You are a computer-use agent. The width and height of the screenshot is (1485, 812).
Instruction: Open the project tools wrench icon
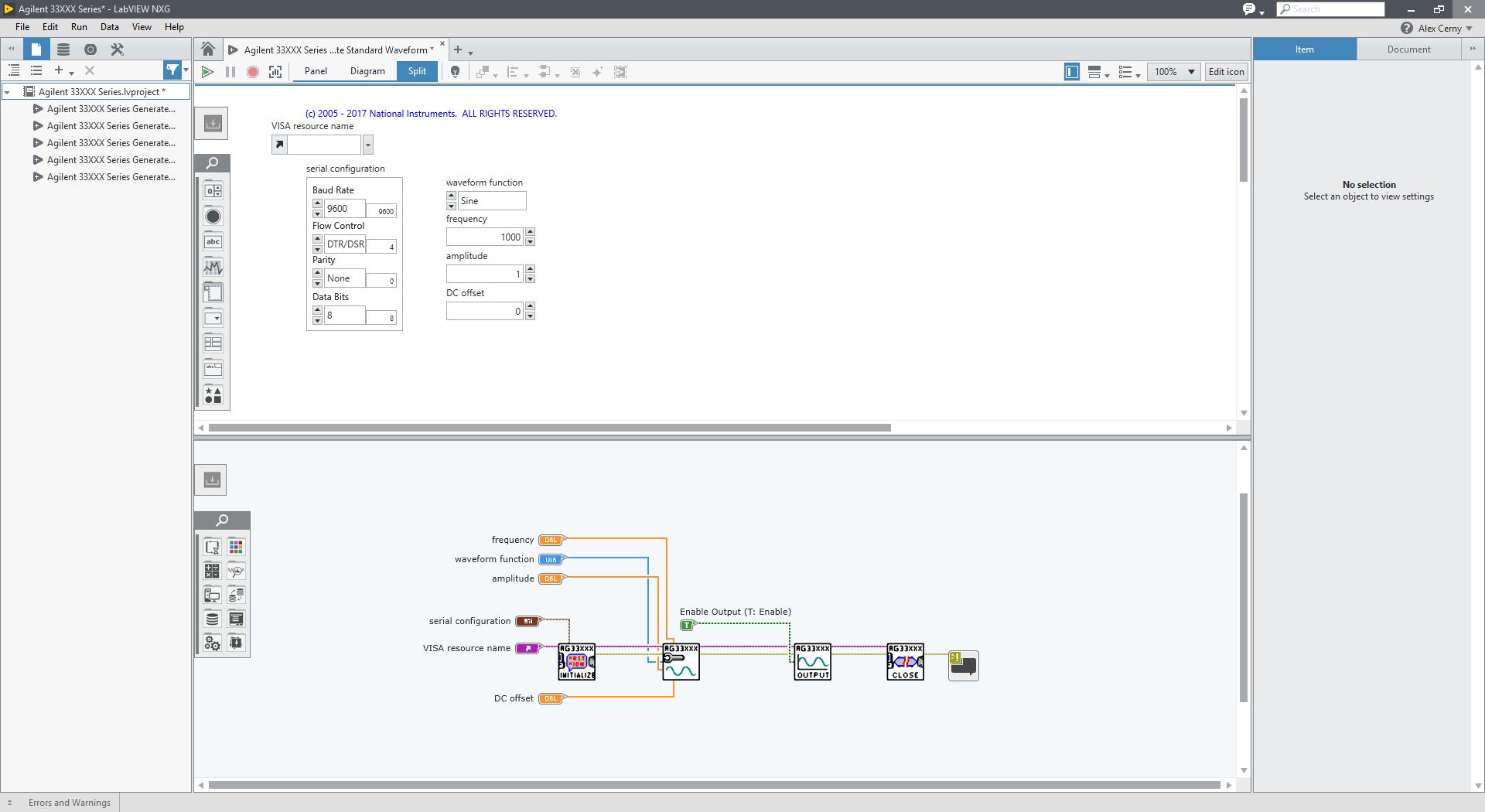118,49
